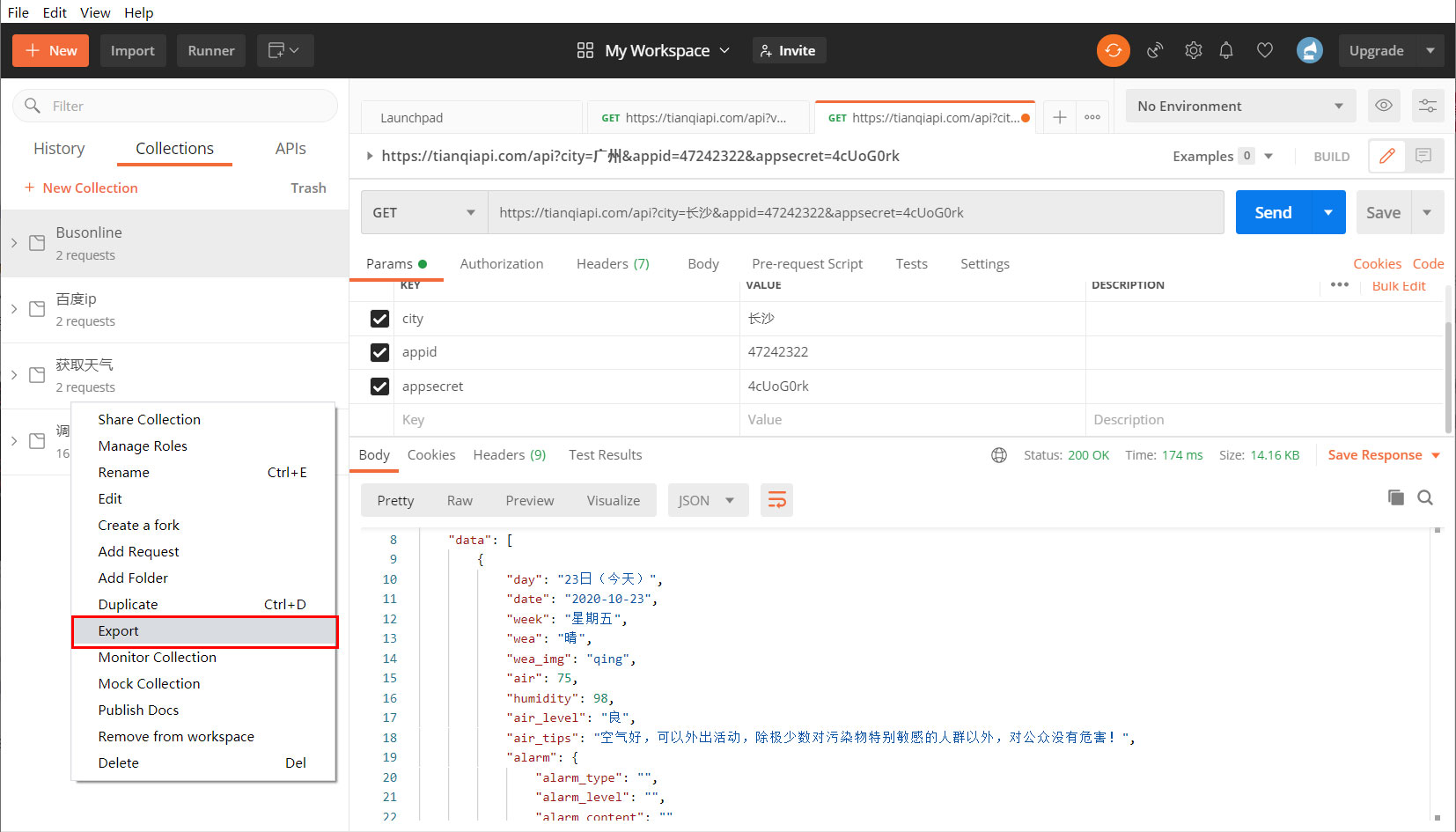Open the comments icon beside BUILD
Viewport: 1456px width, 832px height.
click(1423, 156)
